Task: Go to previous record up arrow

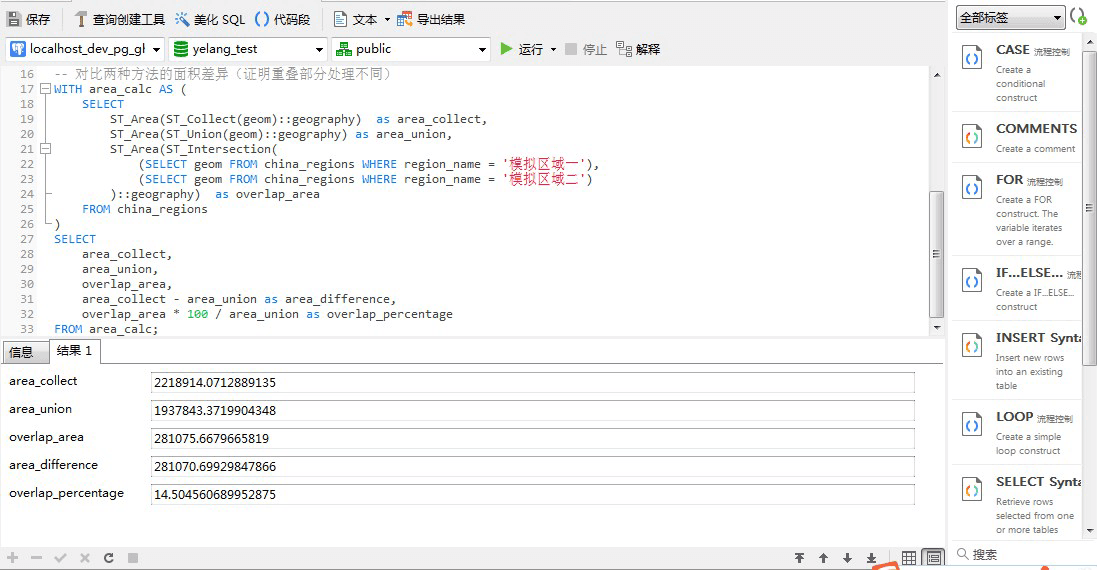Action: pos(823,557)
